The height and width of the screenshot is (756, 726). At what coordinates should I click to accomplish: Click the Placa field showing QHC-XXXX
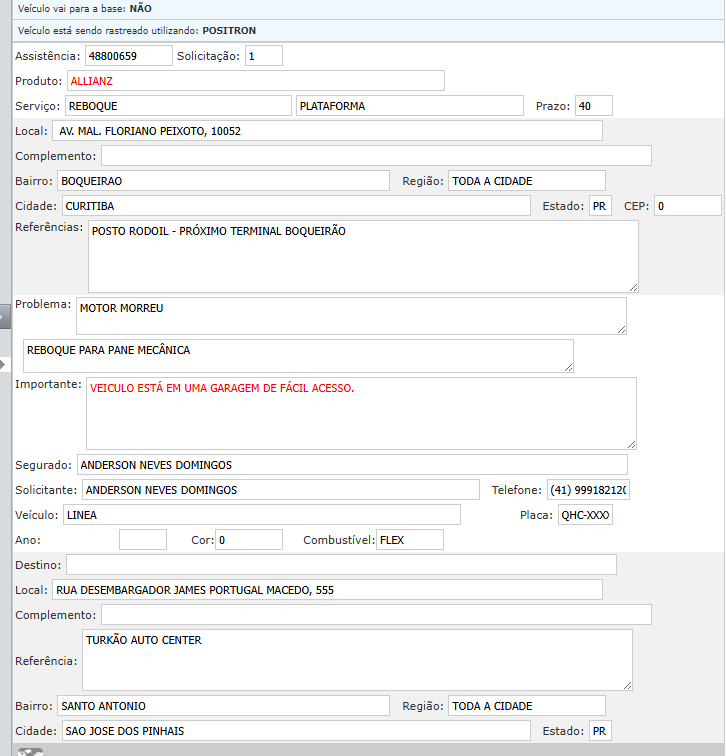585,515
